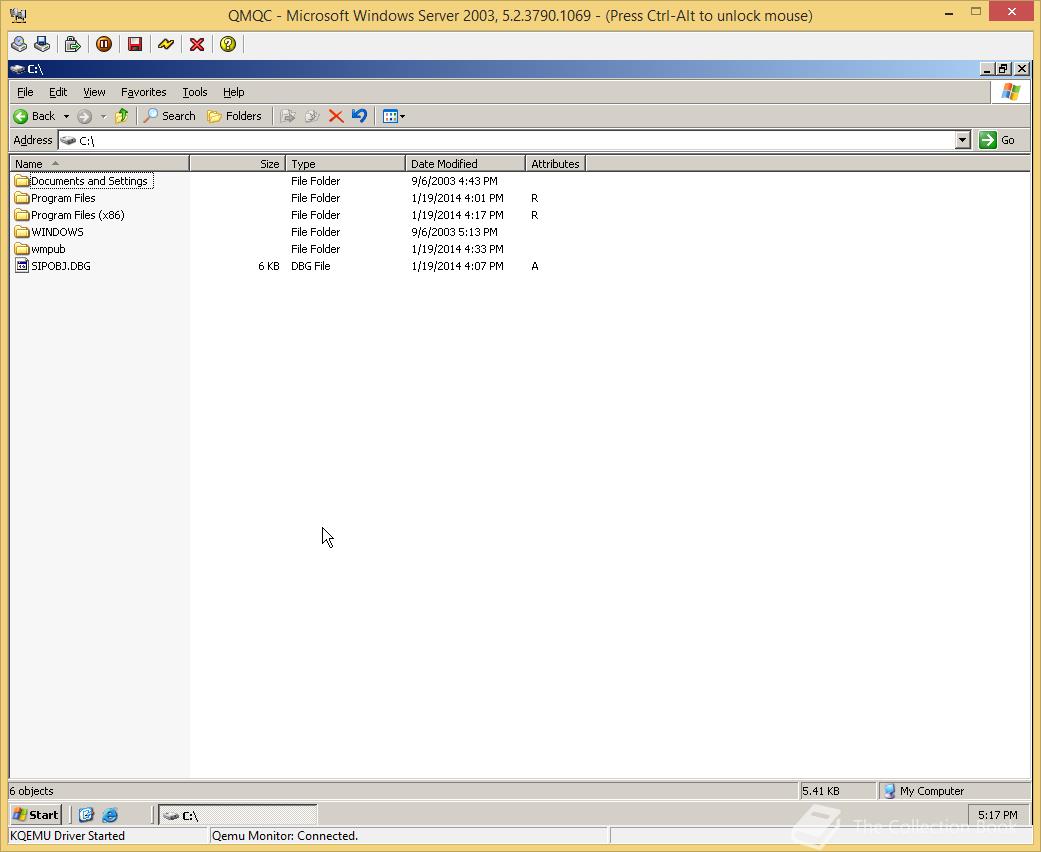Click the 5:17 PM taskbar clock

click(997, 815)
